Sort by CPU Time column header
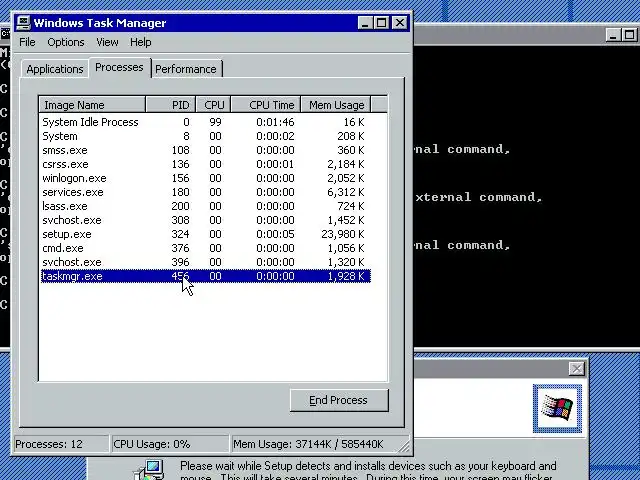The height and width of the screenshot is (480, 640). click(x=266, y=105)
